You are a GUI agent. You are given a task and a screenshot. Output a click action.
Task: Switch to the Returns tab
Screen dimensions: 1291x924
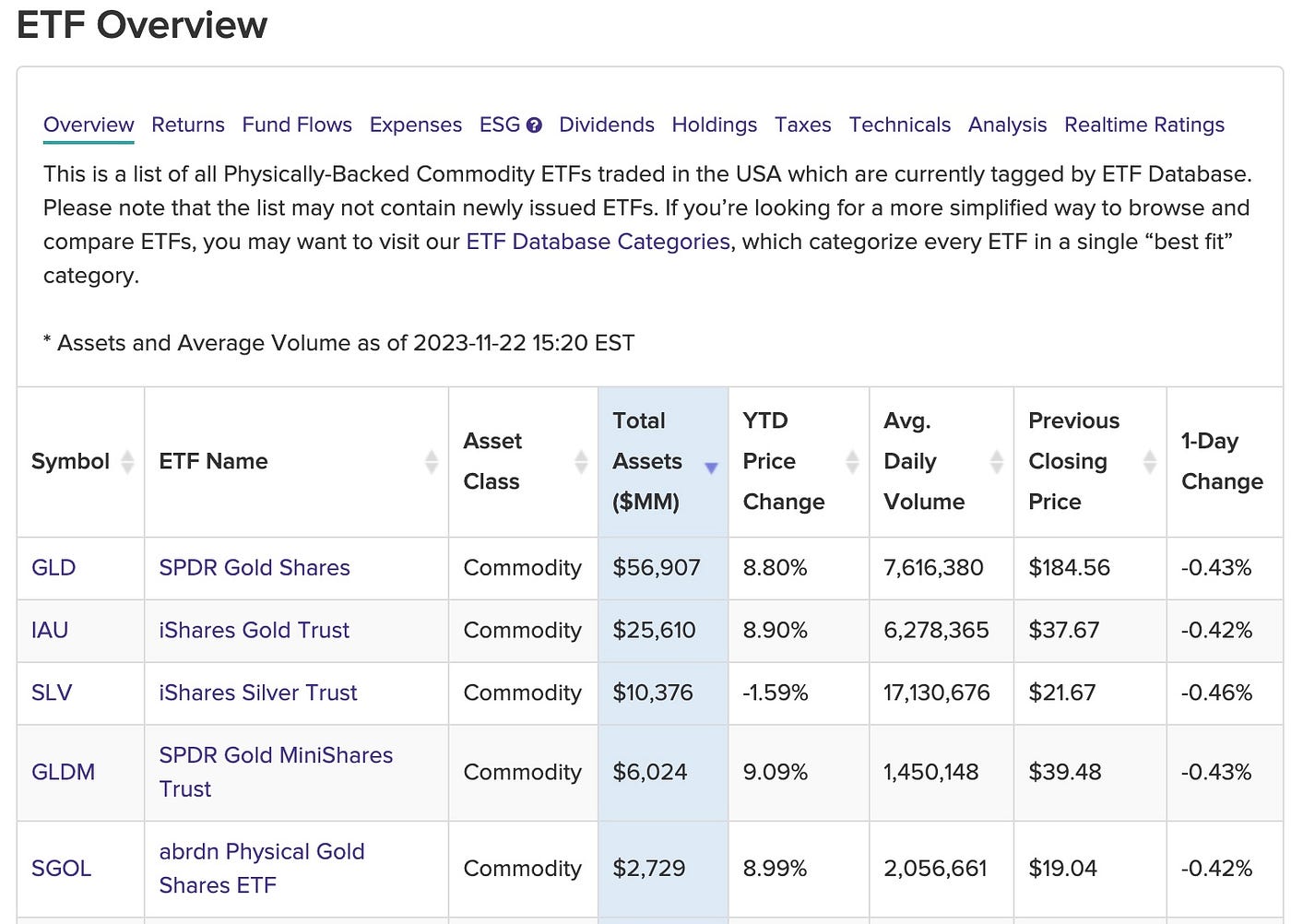click(x=188, y=124)
